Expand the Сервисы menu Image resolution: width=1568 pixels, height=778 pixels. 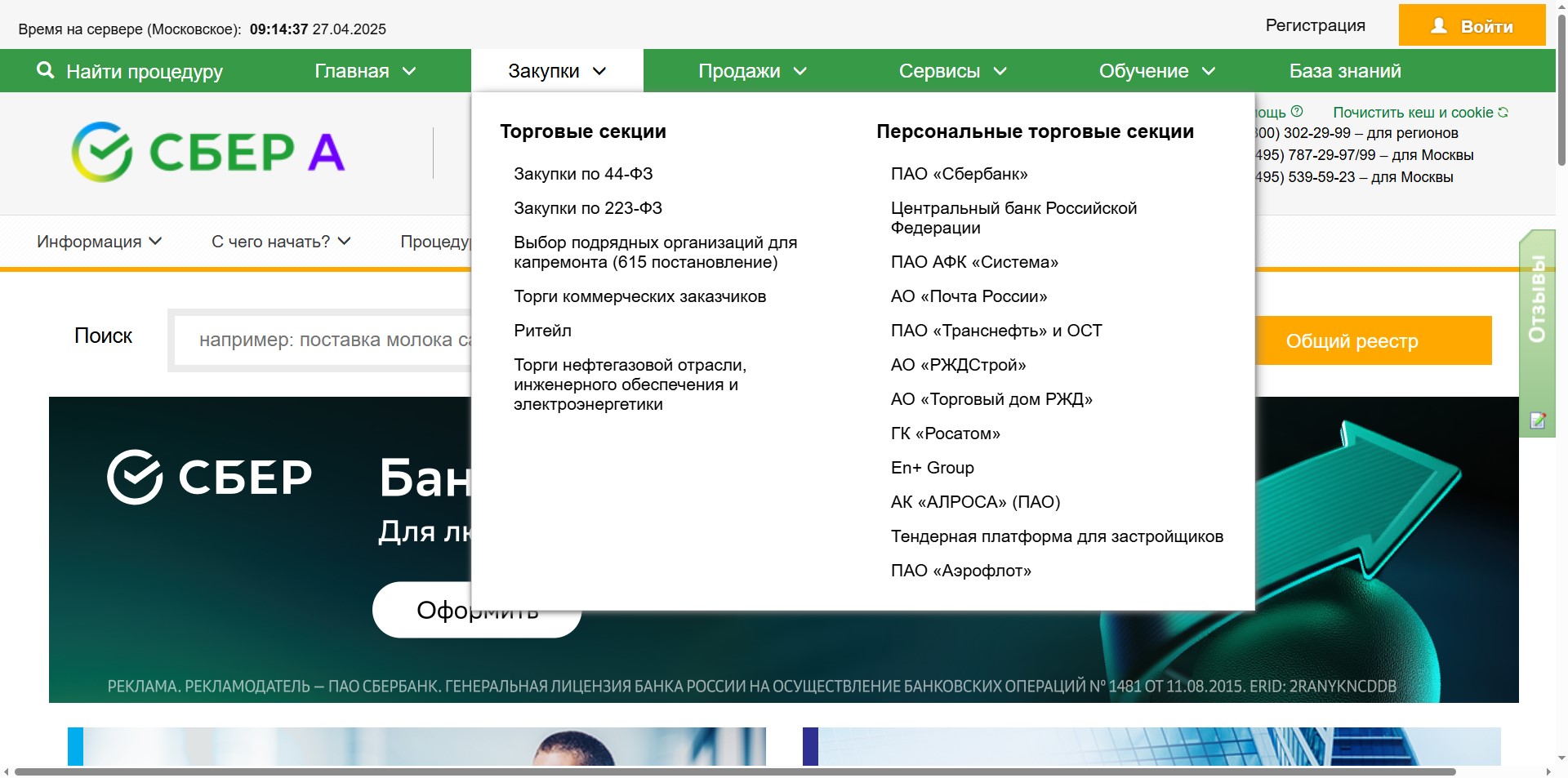[x=952, y=71]
